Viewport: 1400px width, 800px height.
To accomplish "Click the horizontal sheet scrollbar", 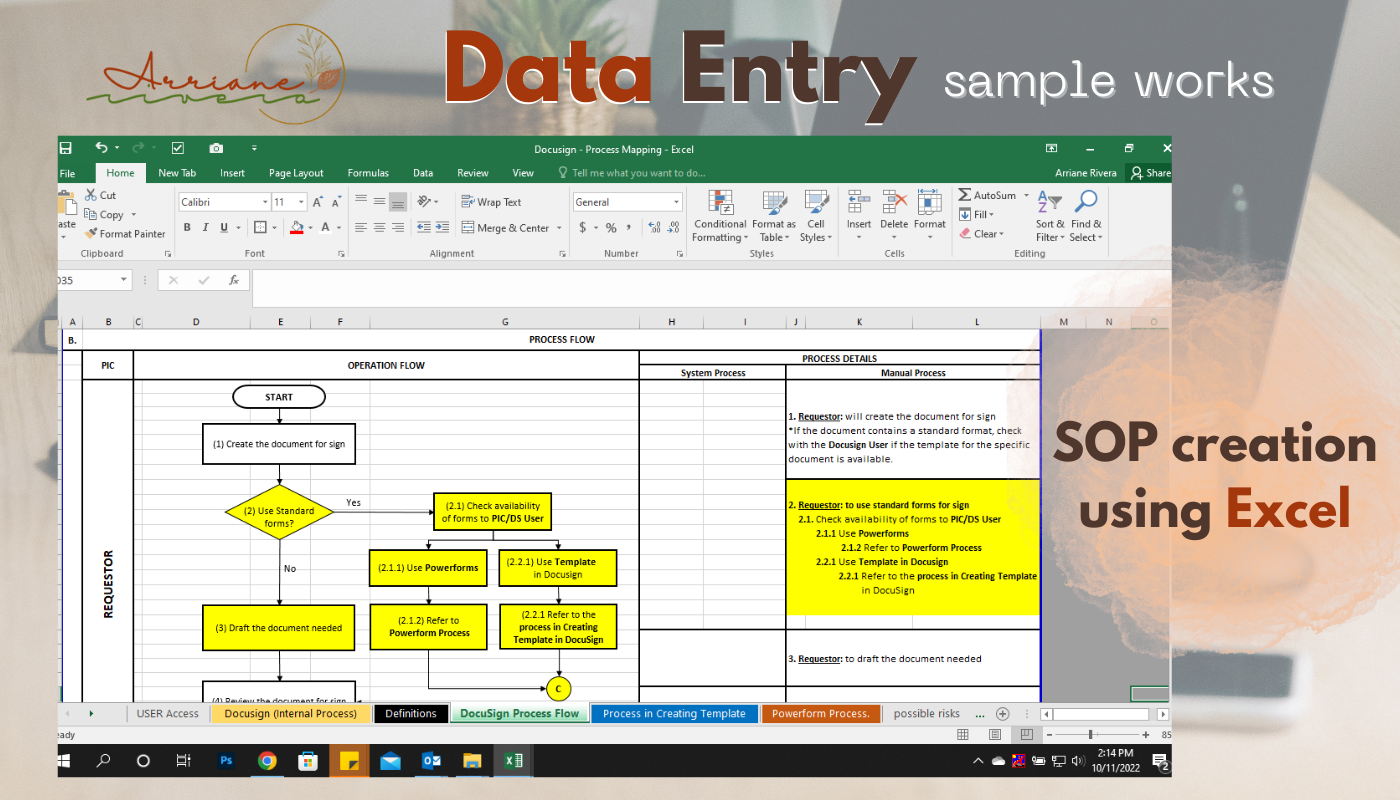I will click(x=1104, y=714).
